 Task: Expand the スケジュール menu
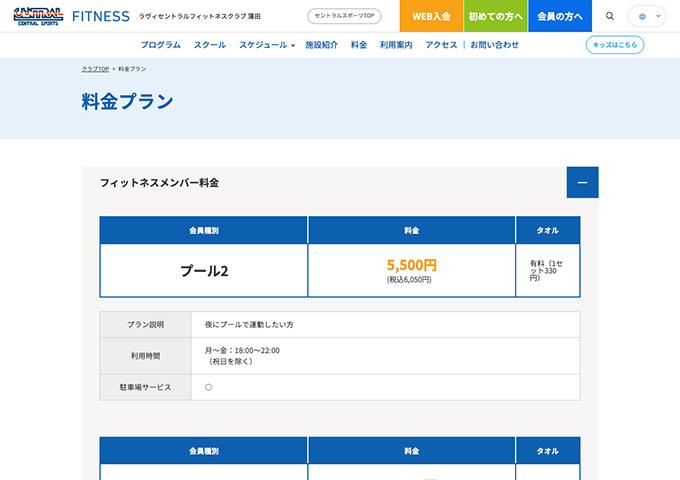tap(267, 45)
